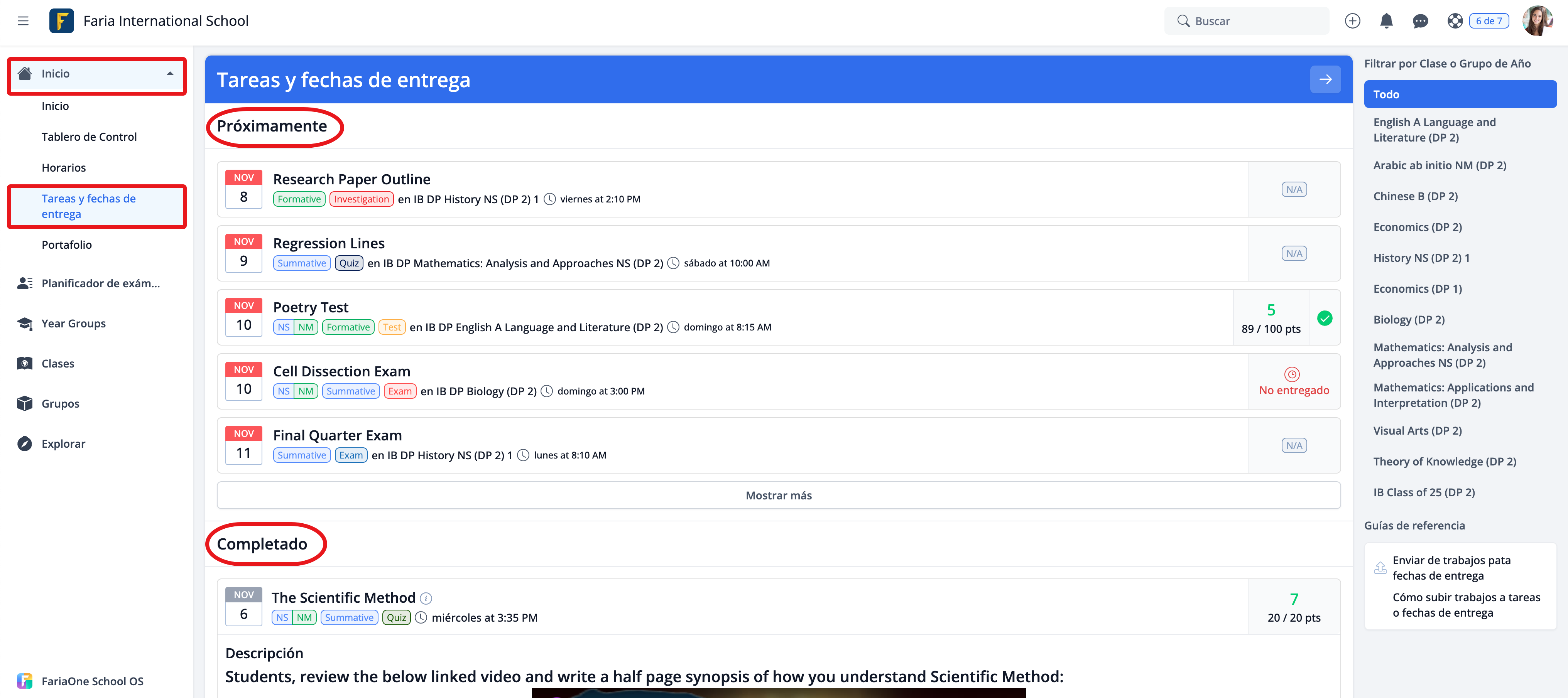Viewport: 1568px width, 698px height.
Task: Click the plus add icon in header
Action: [1352, 21]
